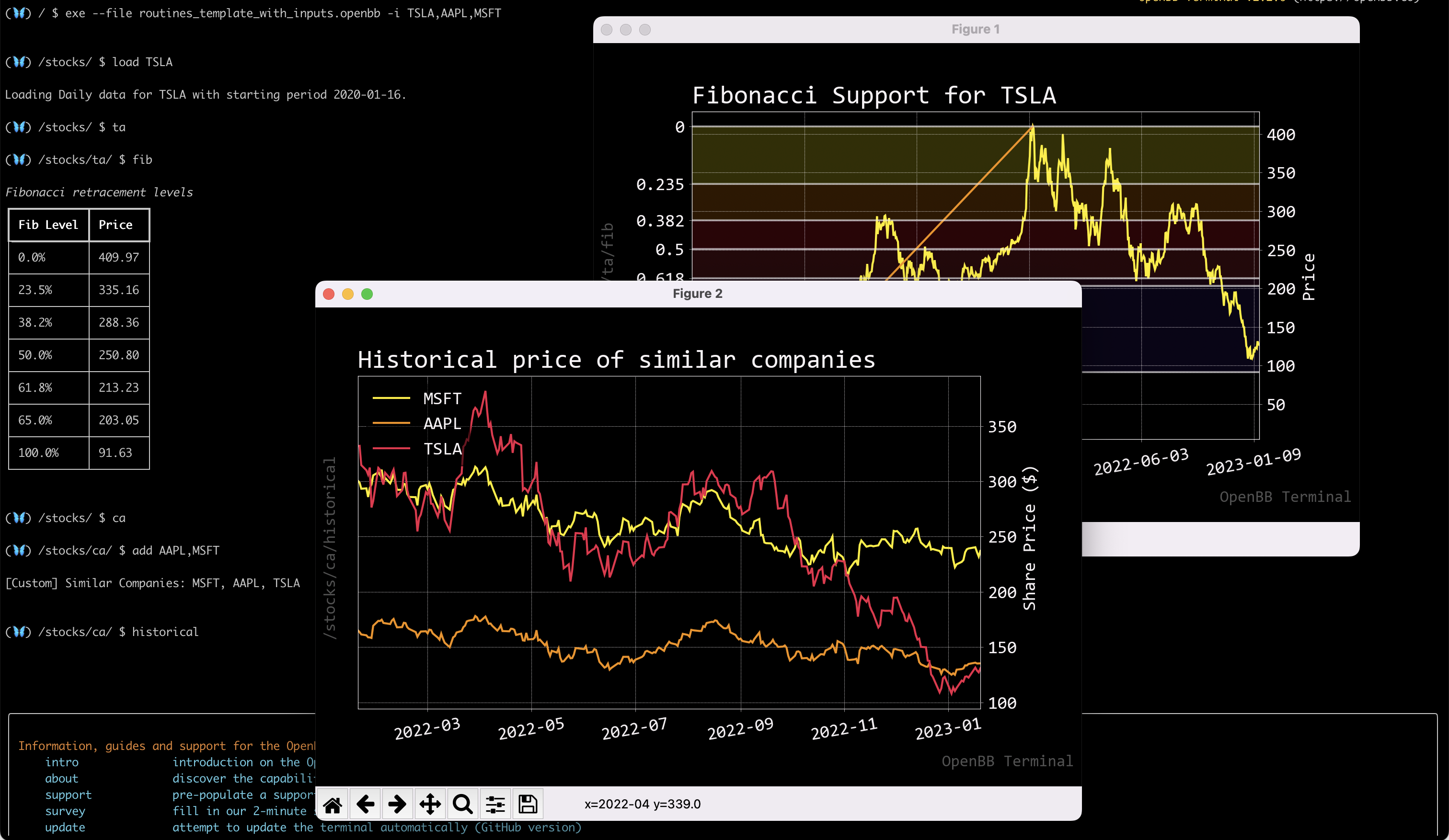Select the Pan axes tool in Figure 2

pos(430,805)
